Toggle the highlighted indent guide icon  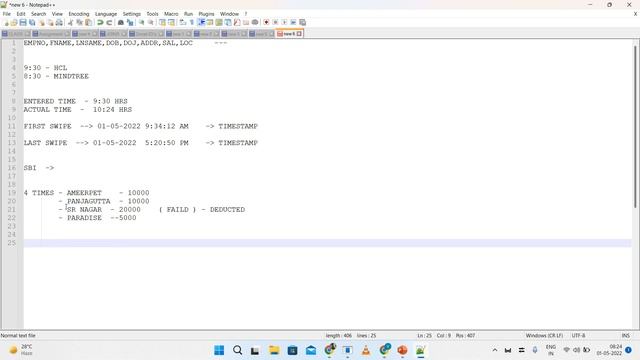[201, 22]
